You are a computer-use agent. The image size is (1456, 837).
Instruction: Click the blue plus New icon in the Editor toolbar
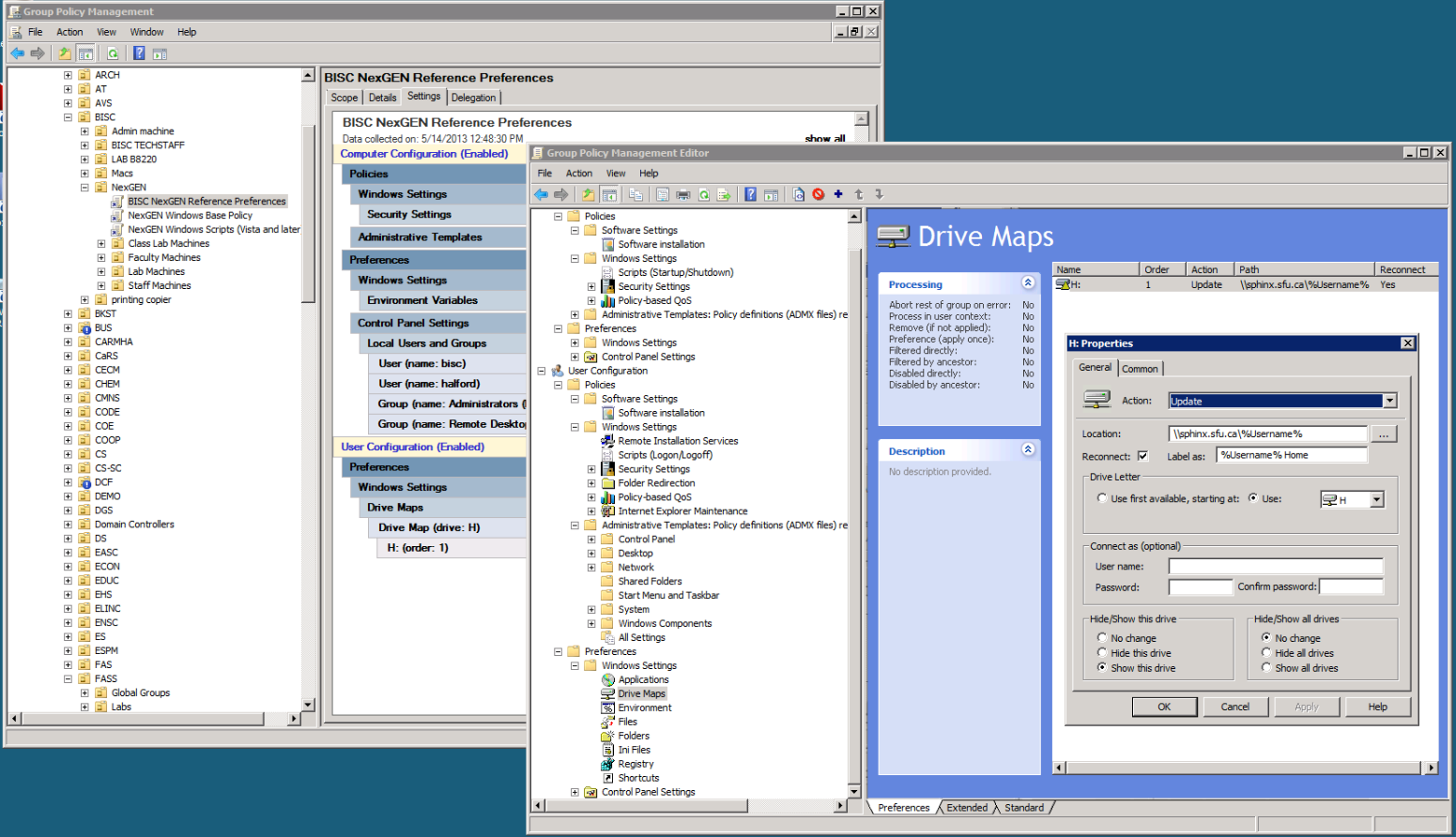pyautogui.click(x=838, y=194)
